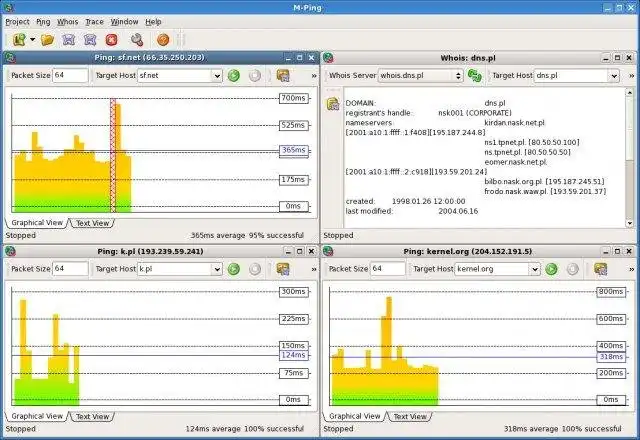The image size is (640, 440).
Task: Switch to Text View in kernel.org window
Action: pyautogui.click(x=410, y=417)
